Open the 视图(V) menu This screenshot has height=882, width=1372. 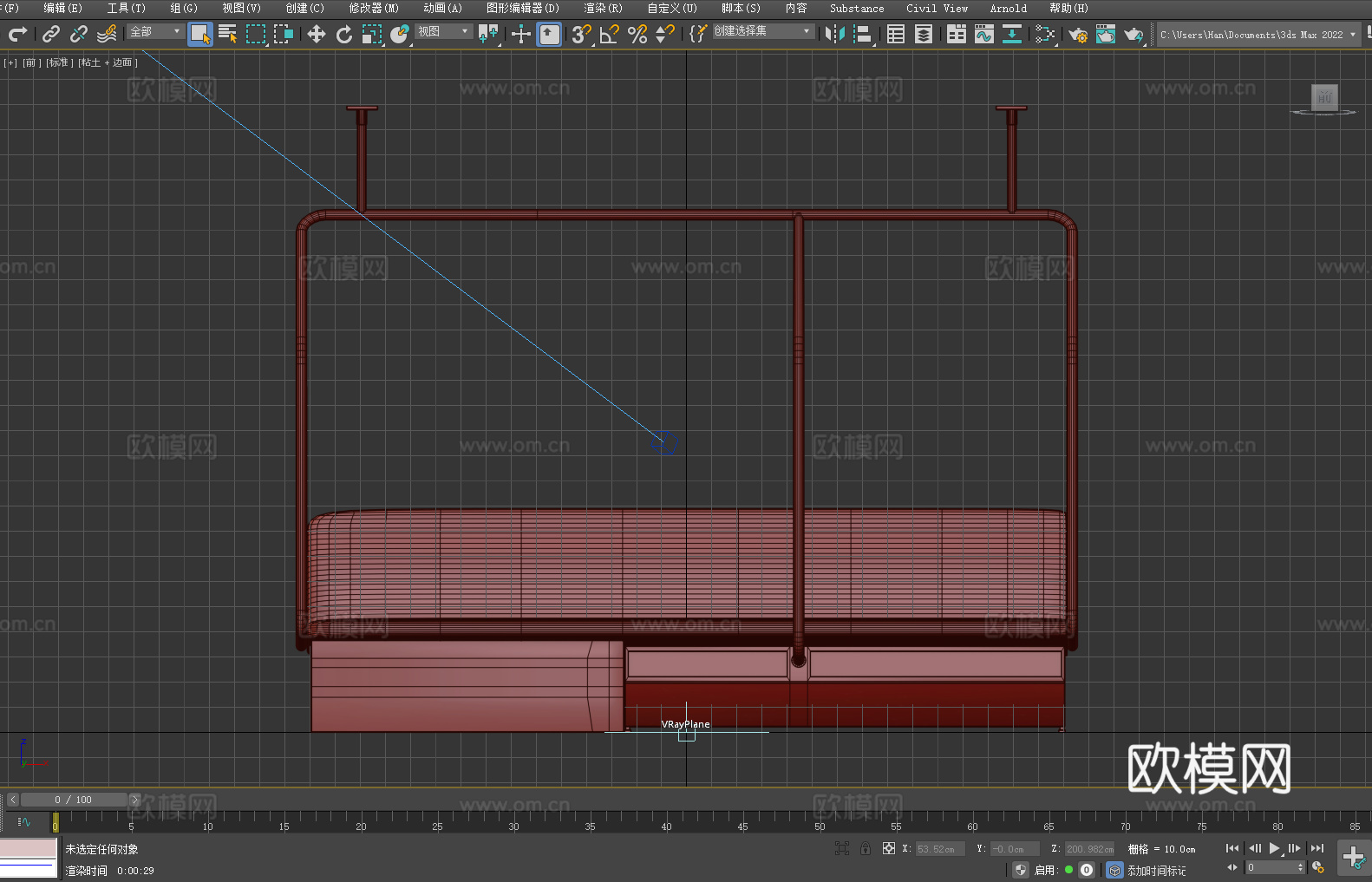pyautogui.click(x=241, y=8)
